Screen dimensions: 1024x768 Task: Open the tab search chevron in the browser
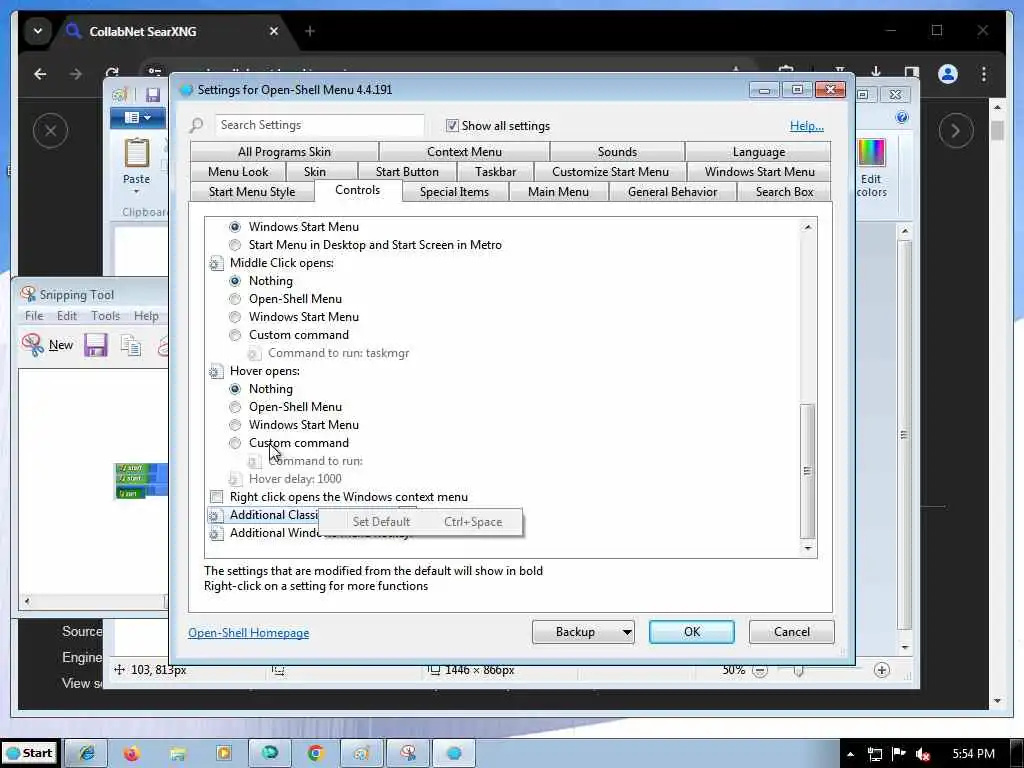coord(38,31)
